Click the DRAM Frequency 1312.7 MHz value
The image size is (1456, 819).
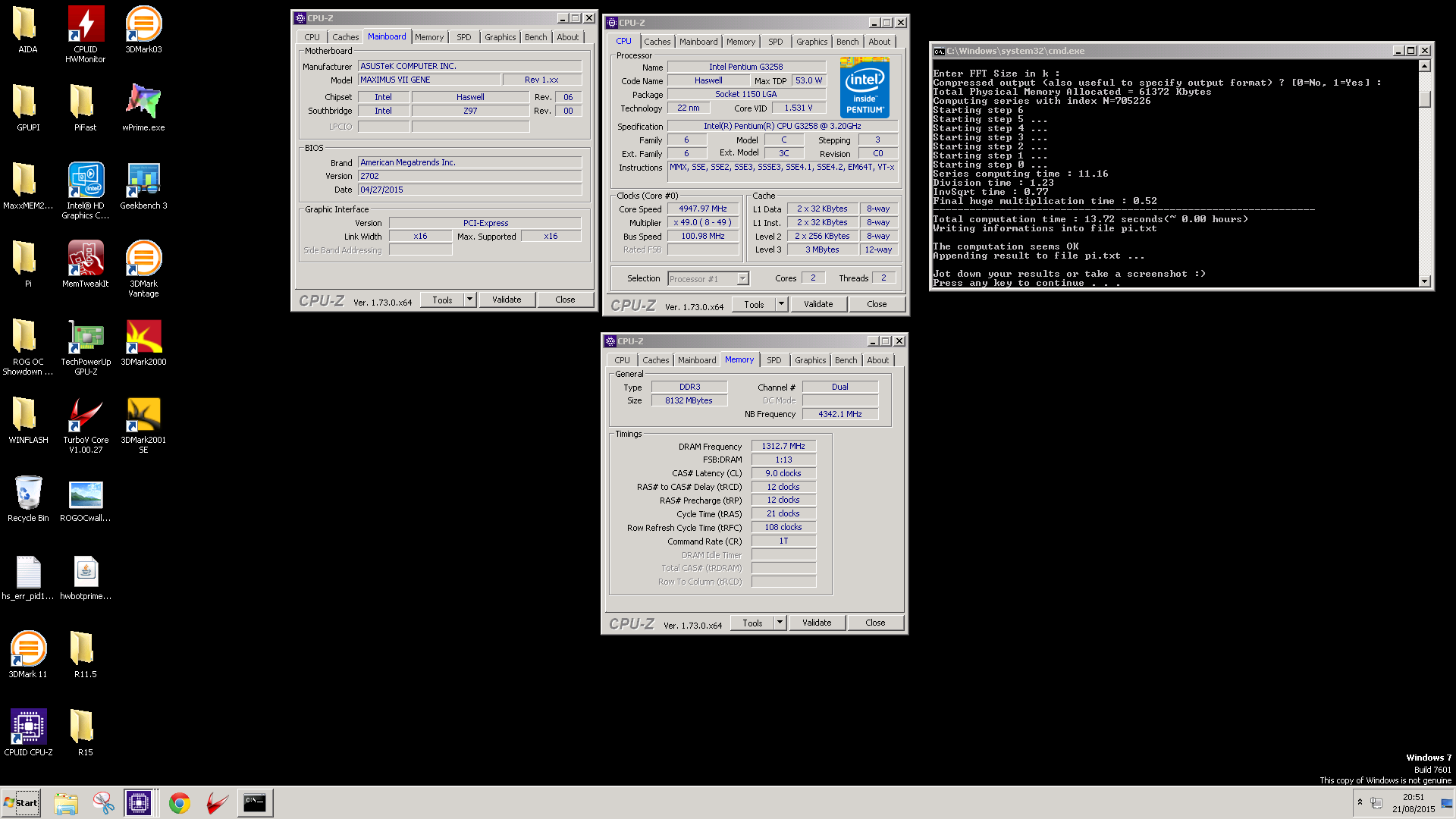tap(783, 446)
